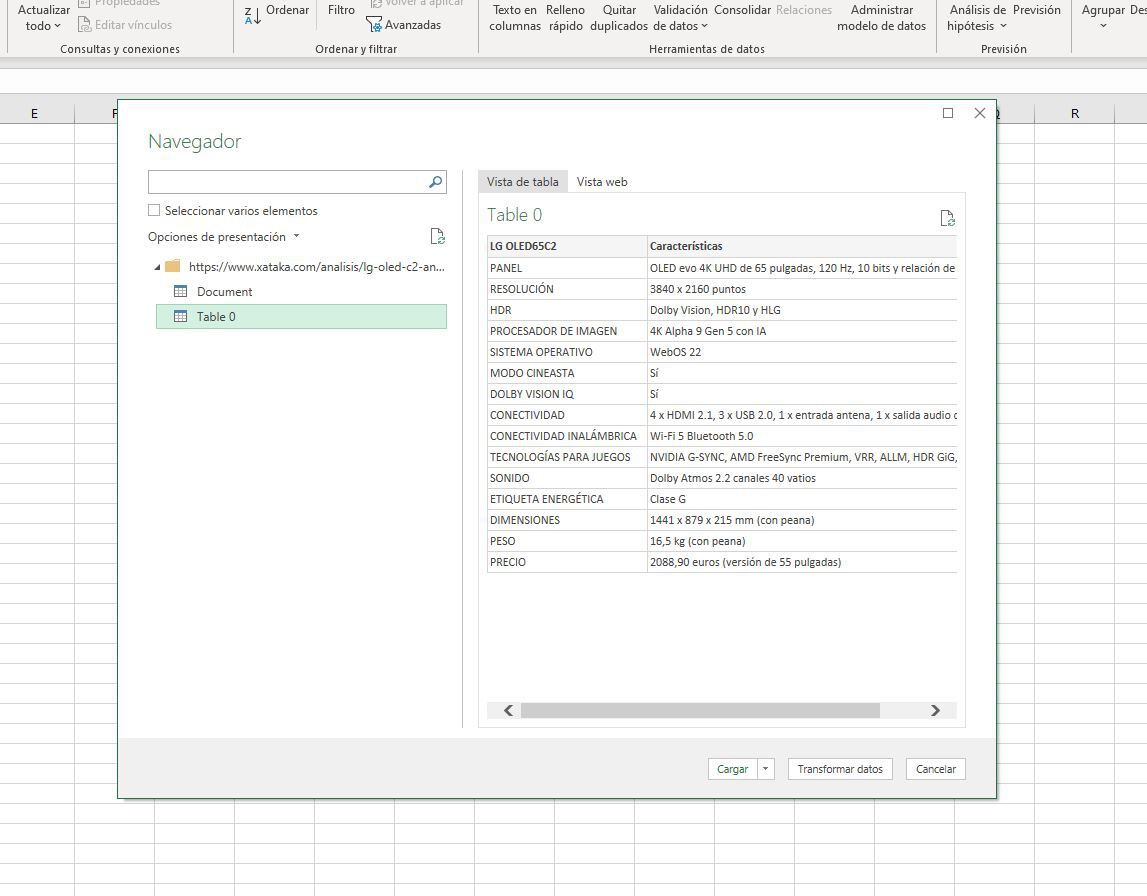Collapse the xataka.com folder node

[156, 268]
